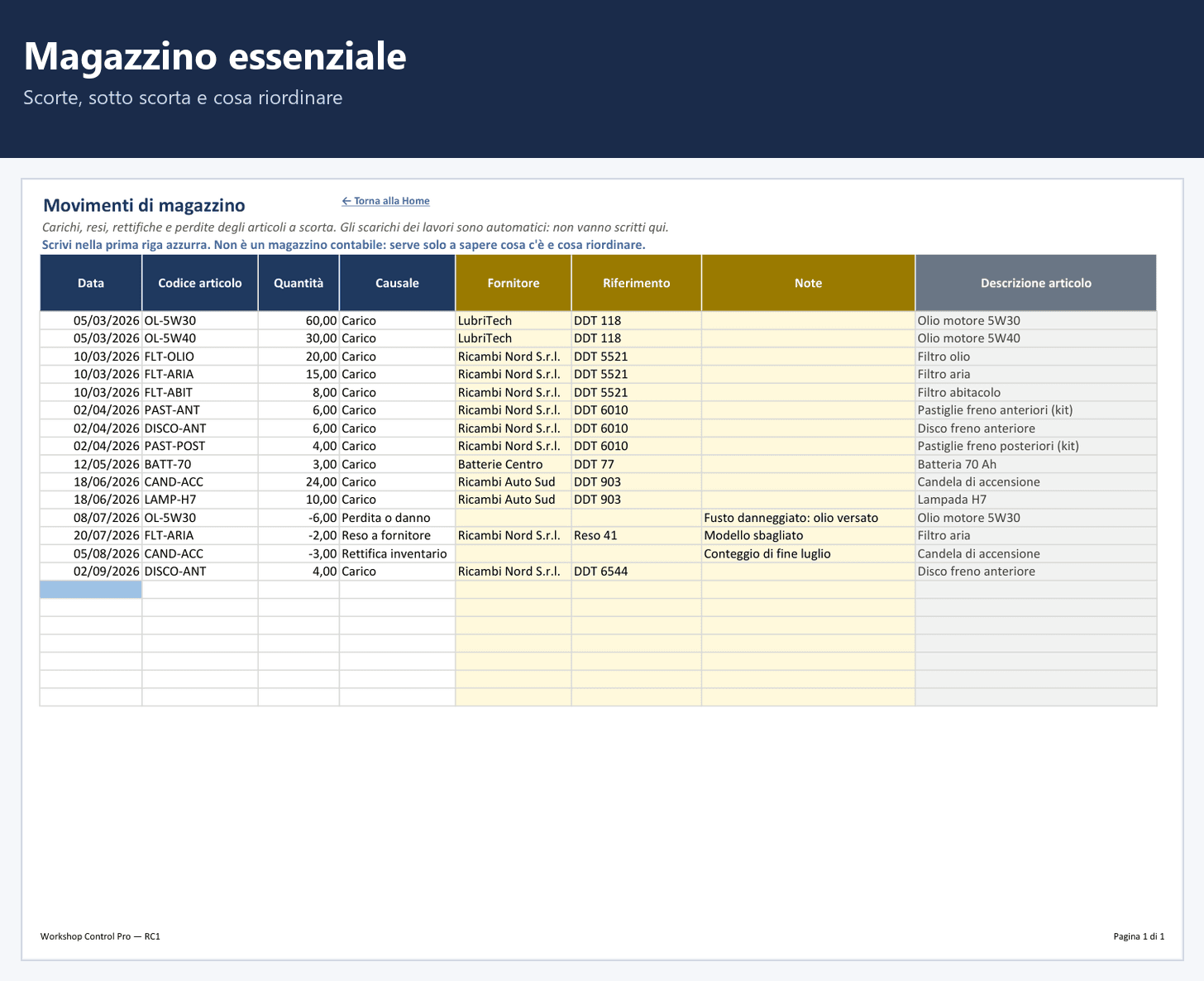Click the "BATT-70" code cell
The image size is (1204, 981).
pyautogui.click(x=200, y=464)
